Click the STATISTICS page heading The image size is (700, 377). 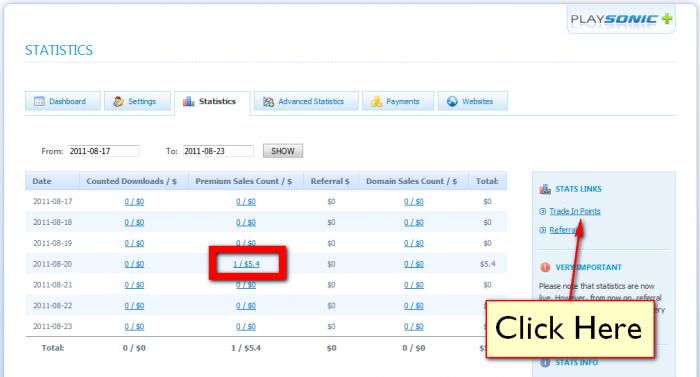pos(58,50)
